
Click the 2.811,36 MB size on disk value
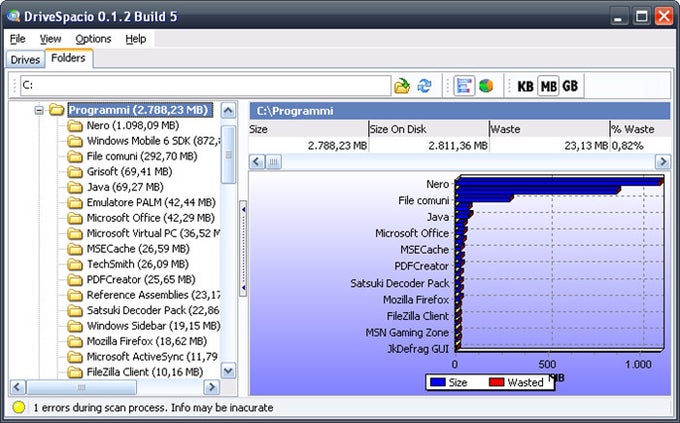click(458, 146)
